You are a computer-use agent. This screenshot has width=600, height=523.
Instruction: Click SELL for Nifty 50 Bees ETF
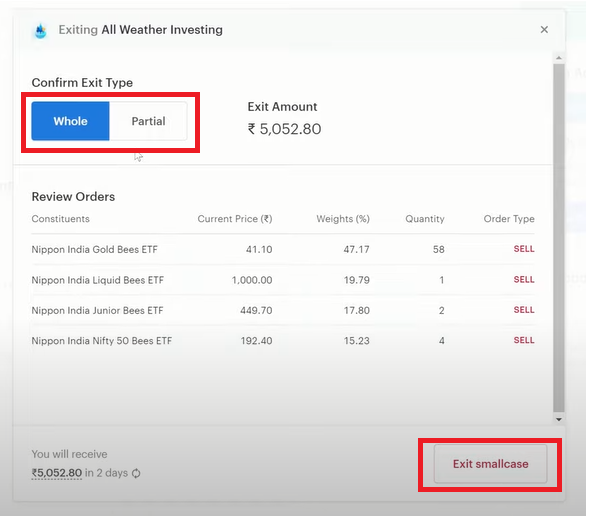[x=524, y=340]
